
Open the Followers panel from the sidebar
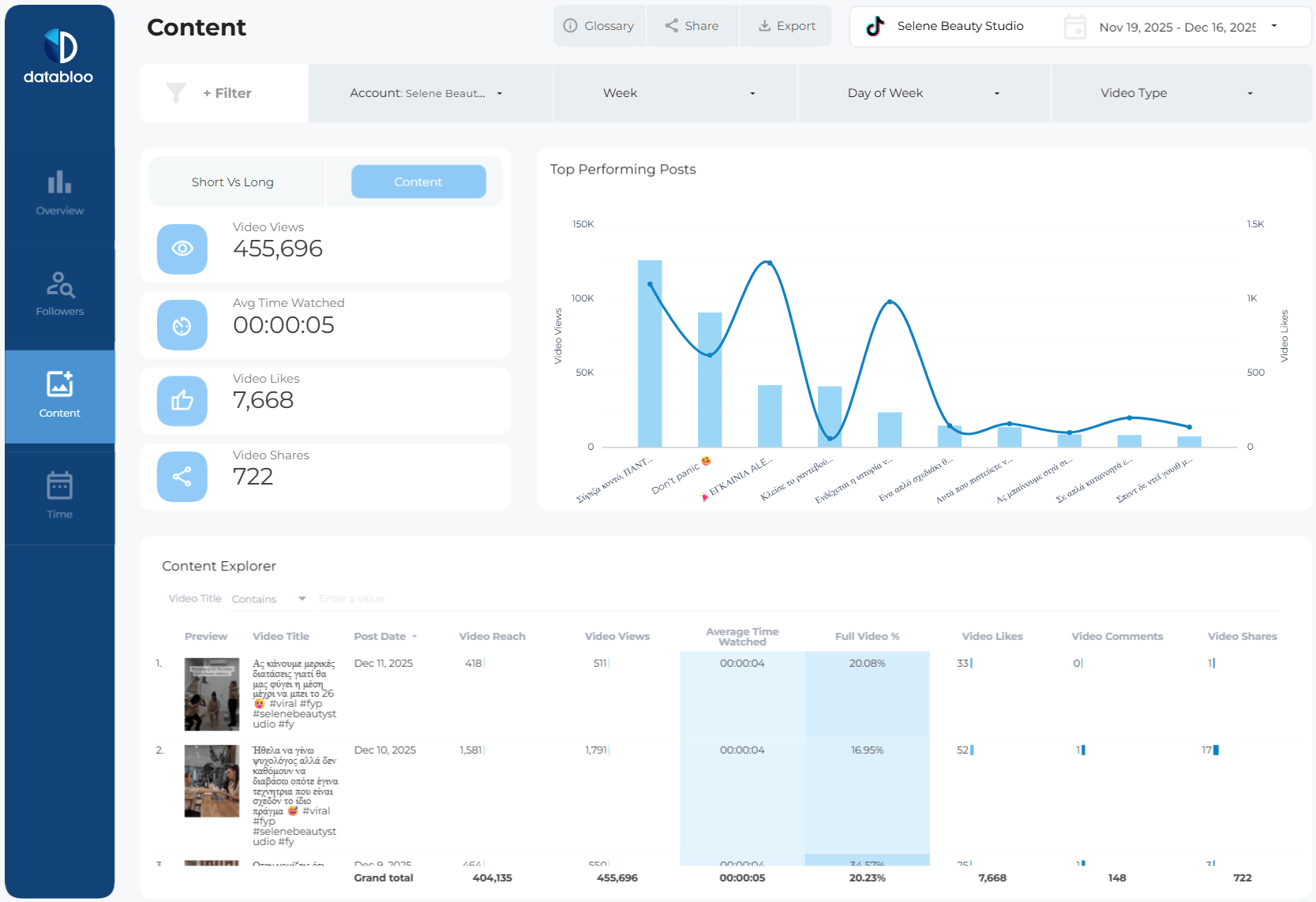click(59, 293)
